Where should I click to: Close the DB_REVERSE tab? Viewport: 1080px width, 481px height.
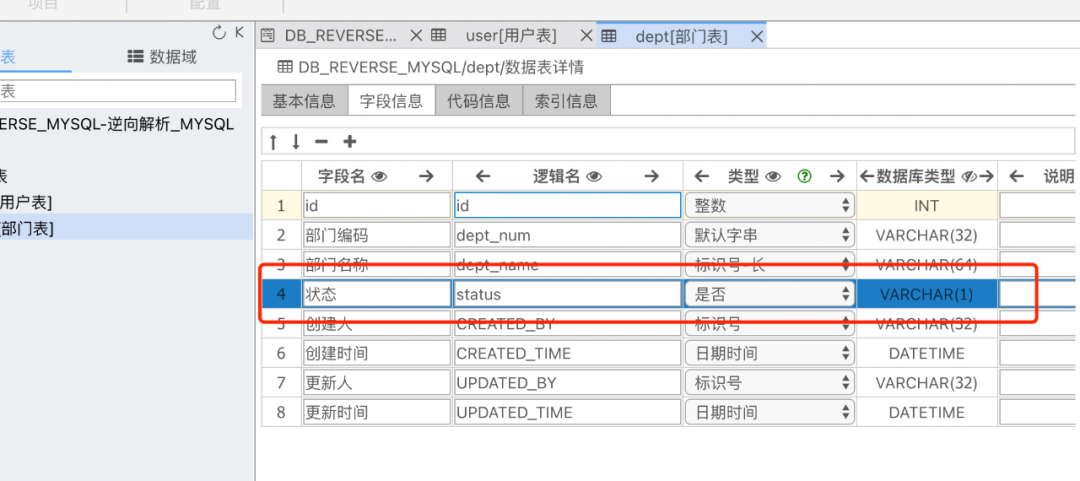pos(416,36)
